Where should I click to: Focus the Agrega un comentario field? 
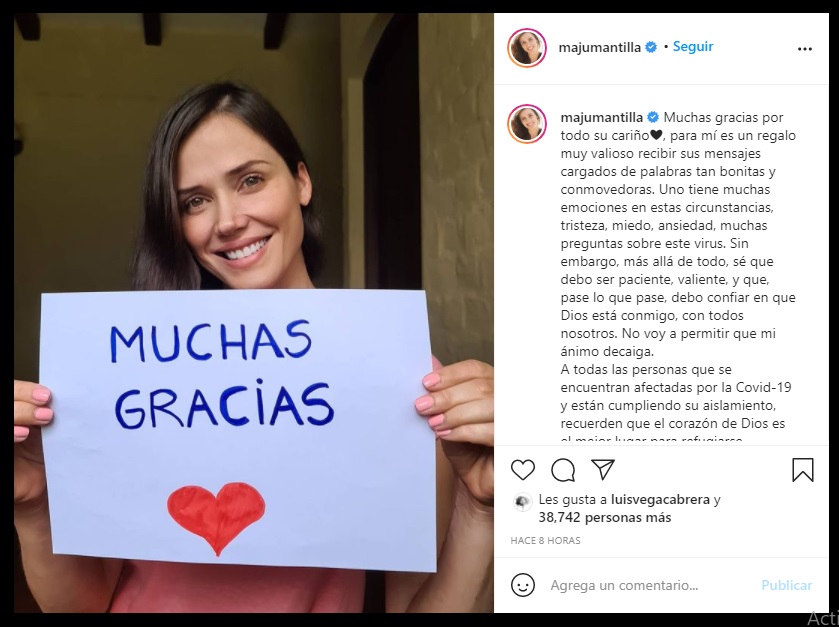(x=650, y=585)
